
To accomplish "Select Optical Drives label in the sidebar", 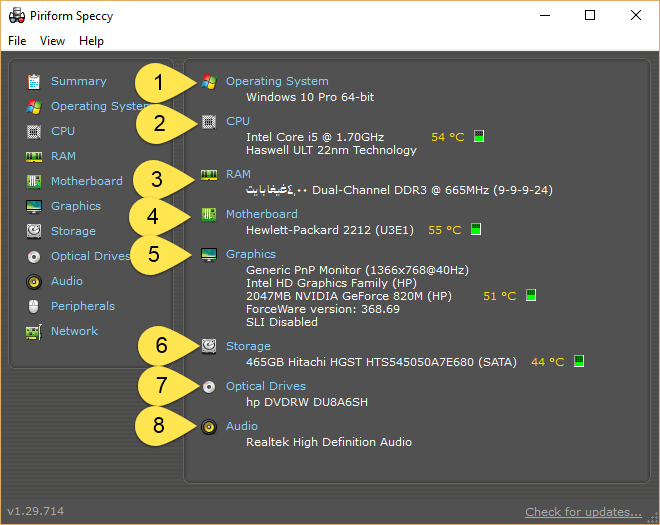I will (x=90, y=256).
